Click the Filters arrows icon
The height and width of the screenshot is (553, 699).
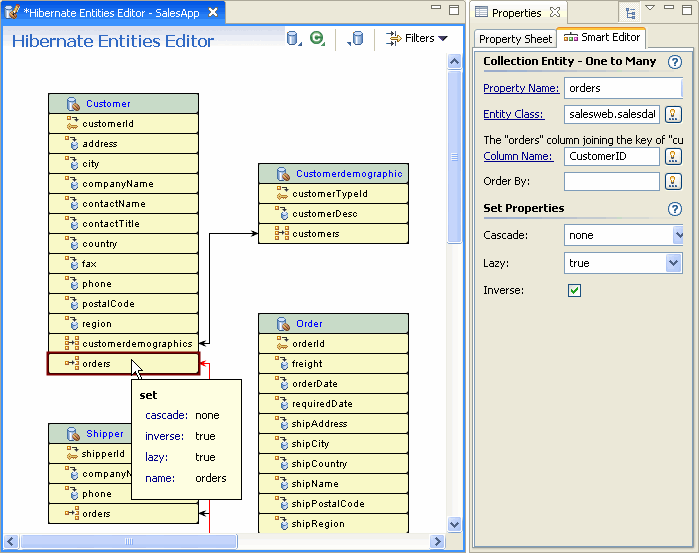click(x=393, y=38)
